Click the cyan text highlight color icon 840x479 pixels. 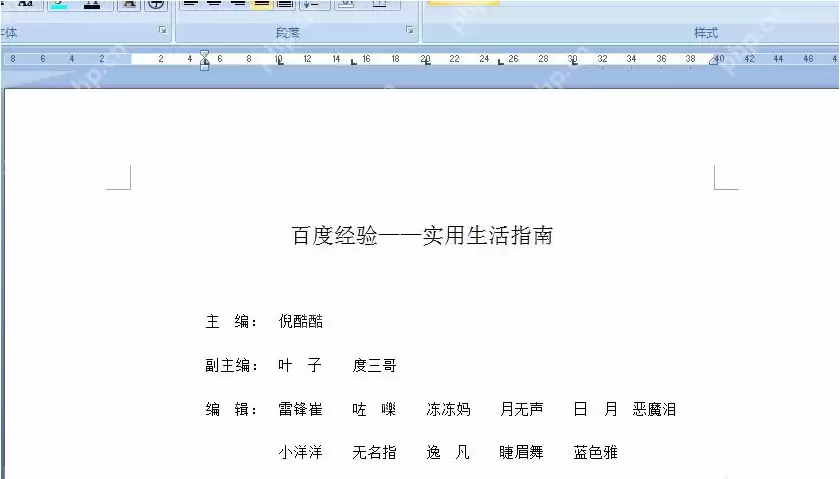tap(59, 4)
